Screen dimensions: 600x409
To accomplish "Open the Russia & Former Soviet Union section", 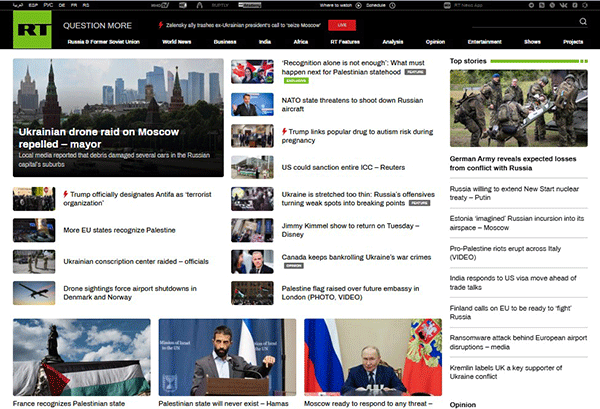I will [103, 42].
